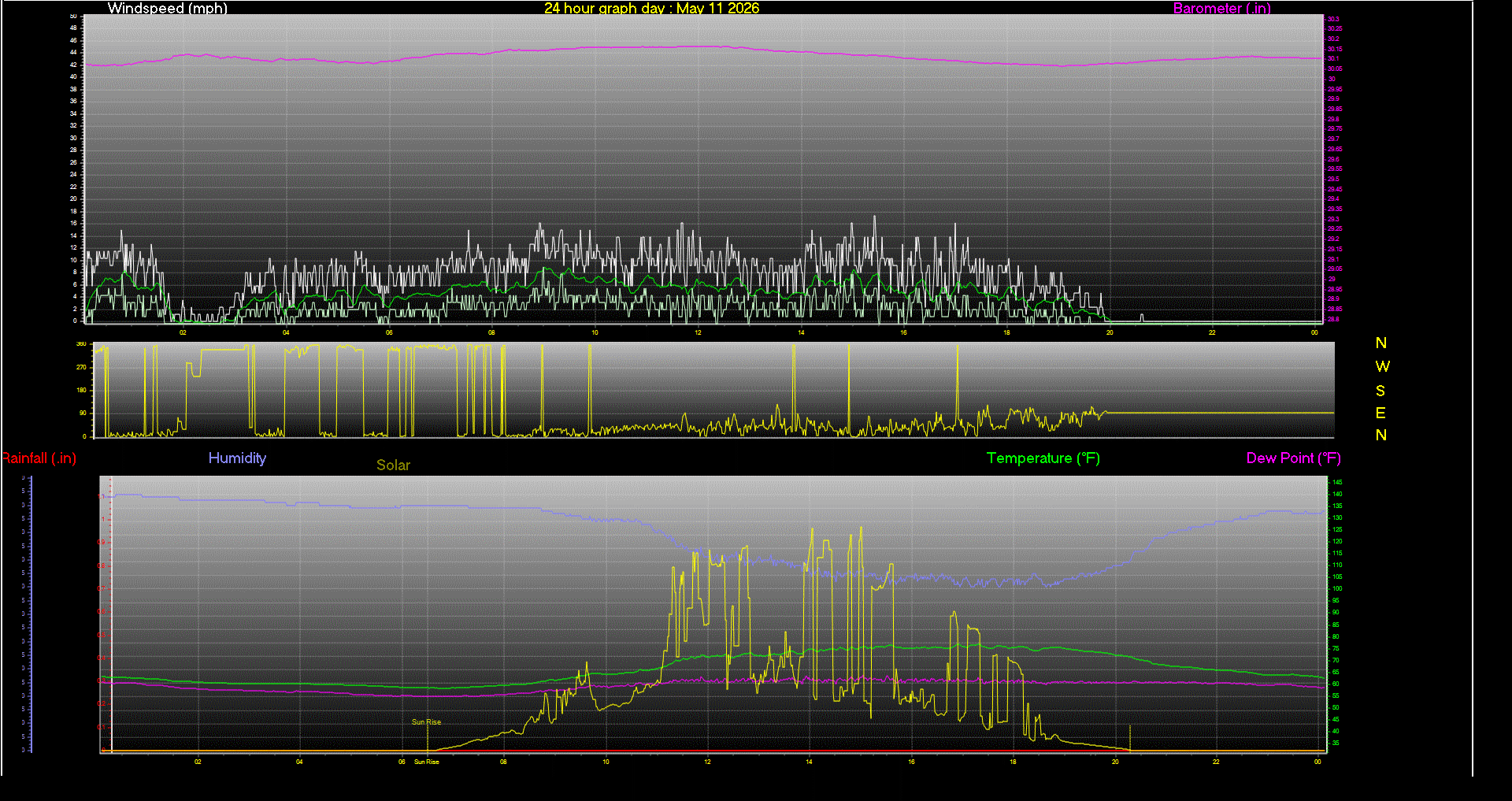Click the compass letter 'E'

click(1380, 413)
